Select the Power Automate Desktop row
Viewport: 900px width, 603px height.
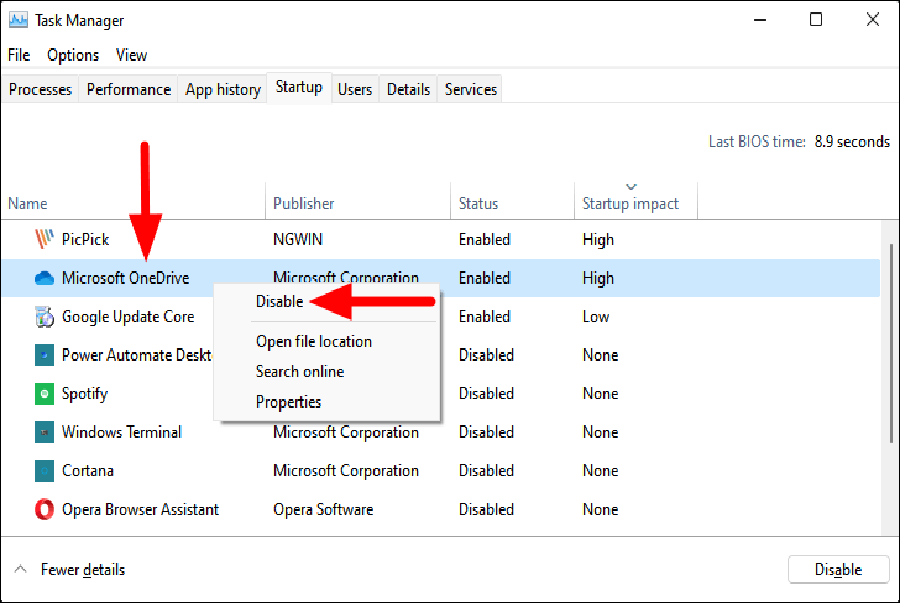pos(137,355)
